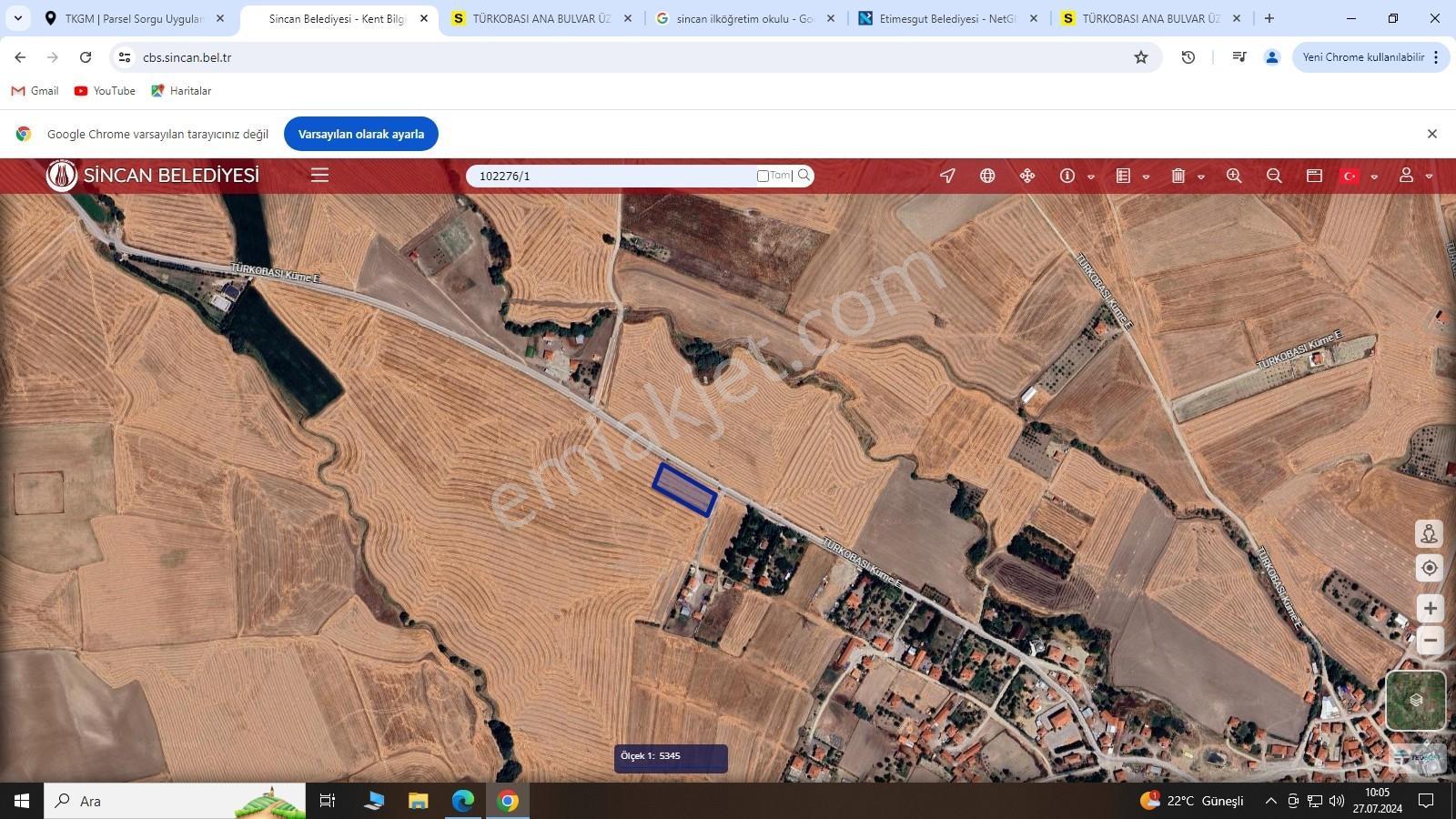Select the pan (four-arrow move) tool
The image size is (1456, 819).
(x=1027, y=176)
